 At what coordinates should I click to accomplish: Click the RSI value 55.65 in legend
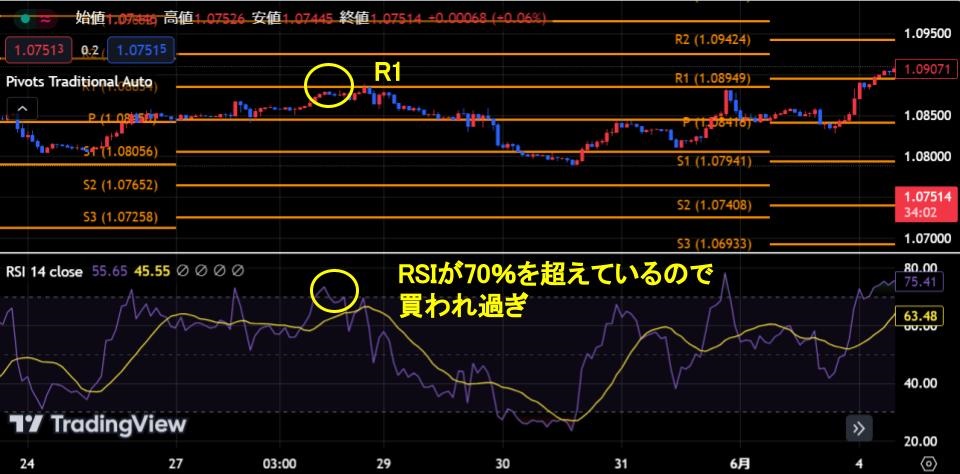pos(109,271)
